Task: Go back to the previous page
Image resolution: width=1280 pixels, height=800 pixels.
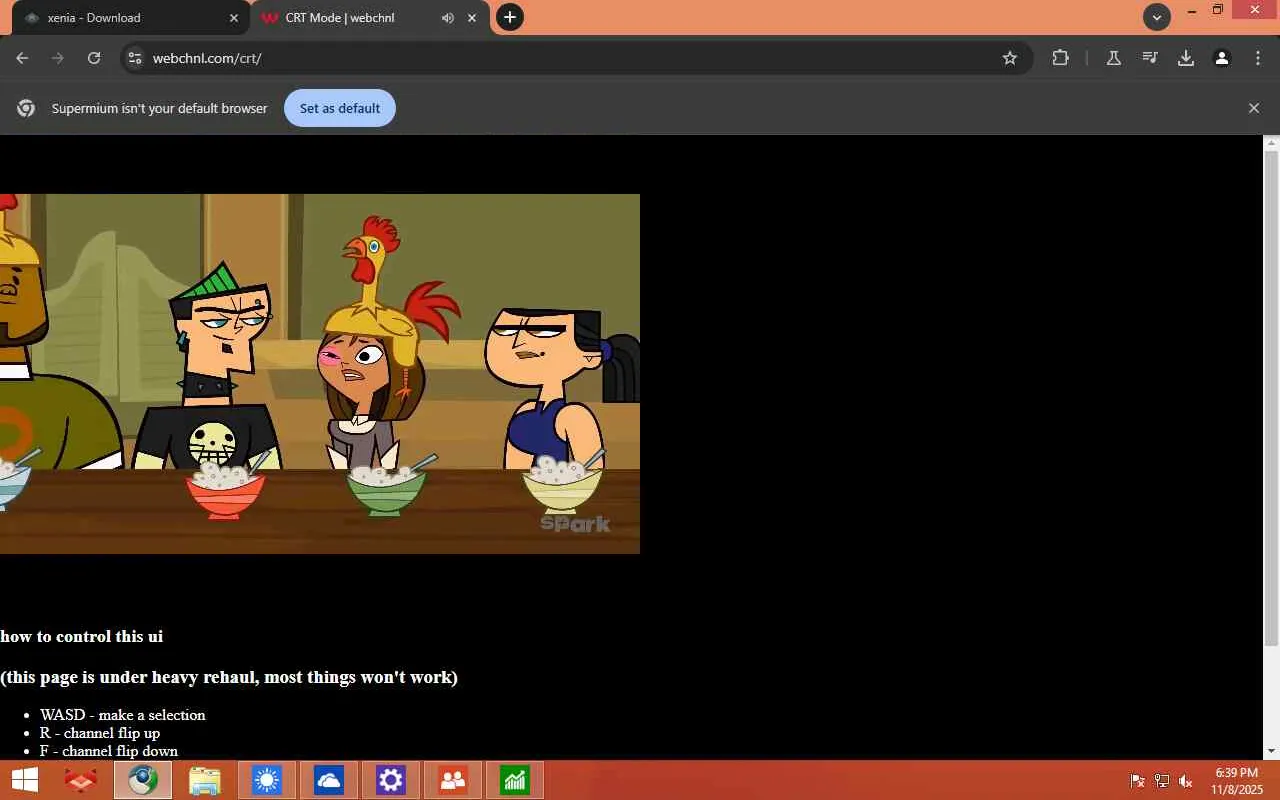Action: click(x=22, y=58)
